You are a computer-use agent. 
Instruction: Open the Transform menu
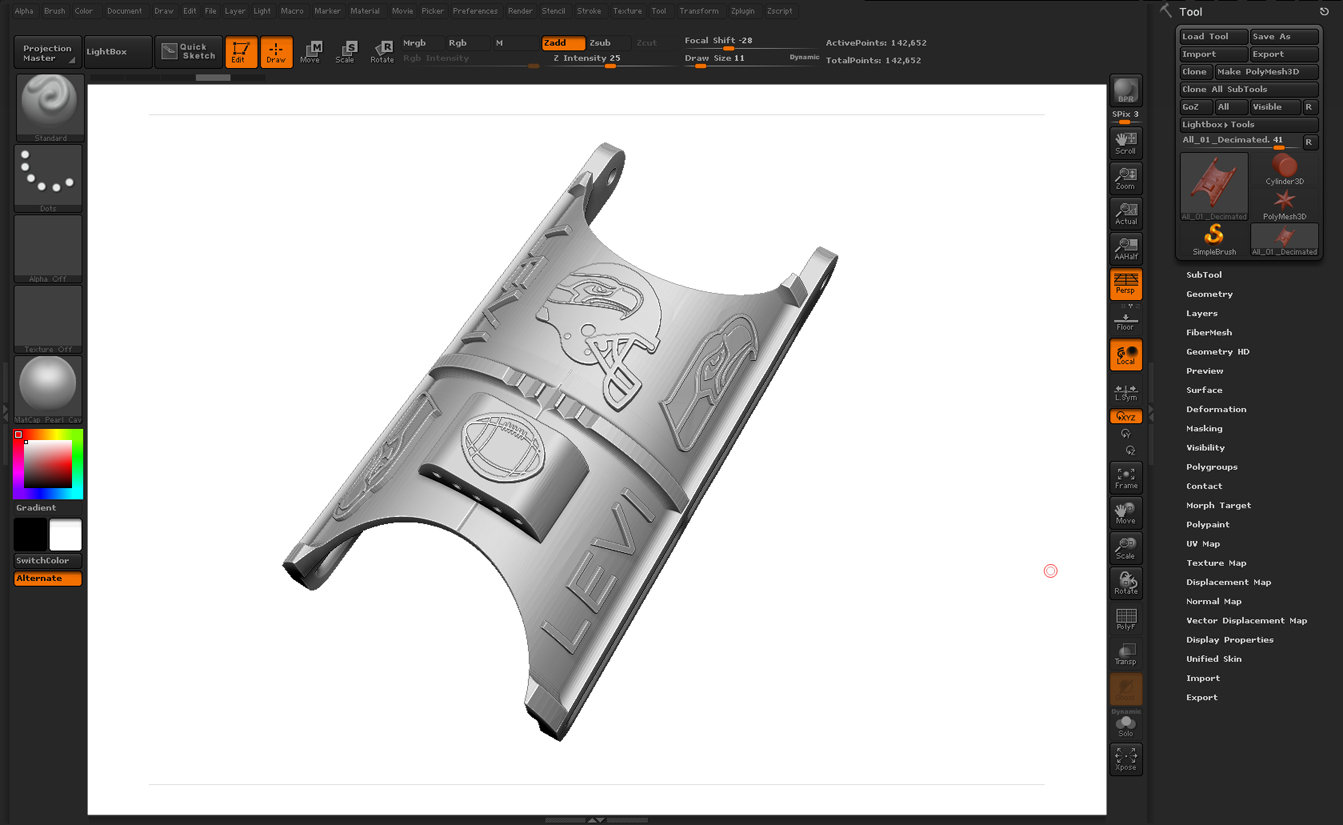click(699, 11)
